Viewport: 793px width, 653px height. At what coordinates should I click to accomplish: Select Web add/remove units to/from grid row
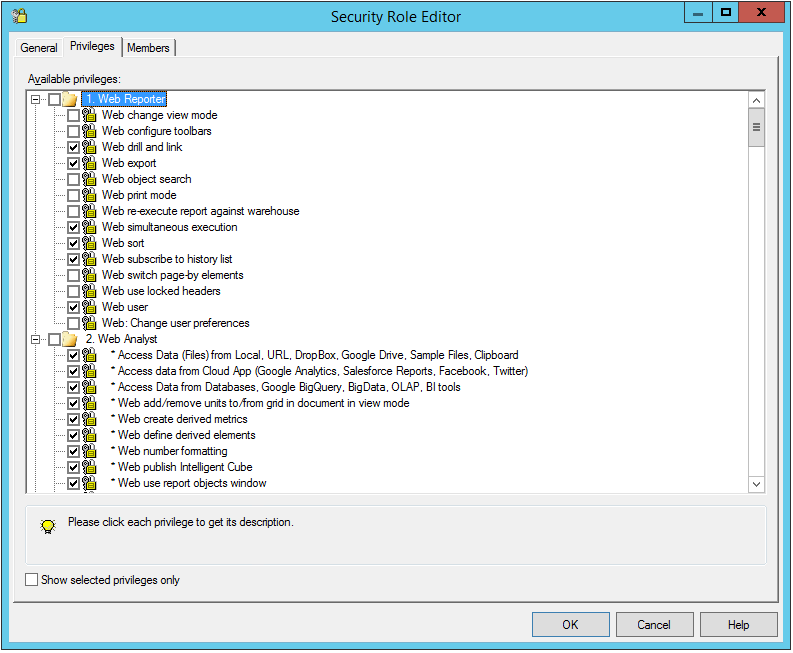pos(260,403)
